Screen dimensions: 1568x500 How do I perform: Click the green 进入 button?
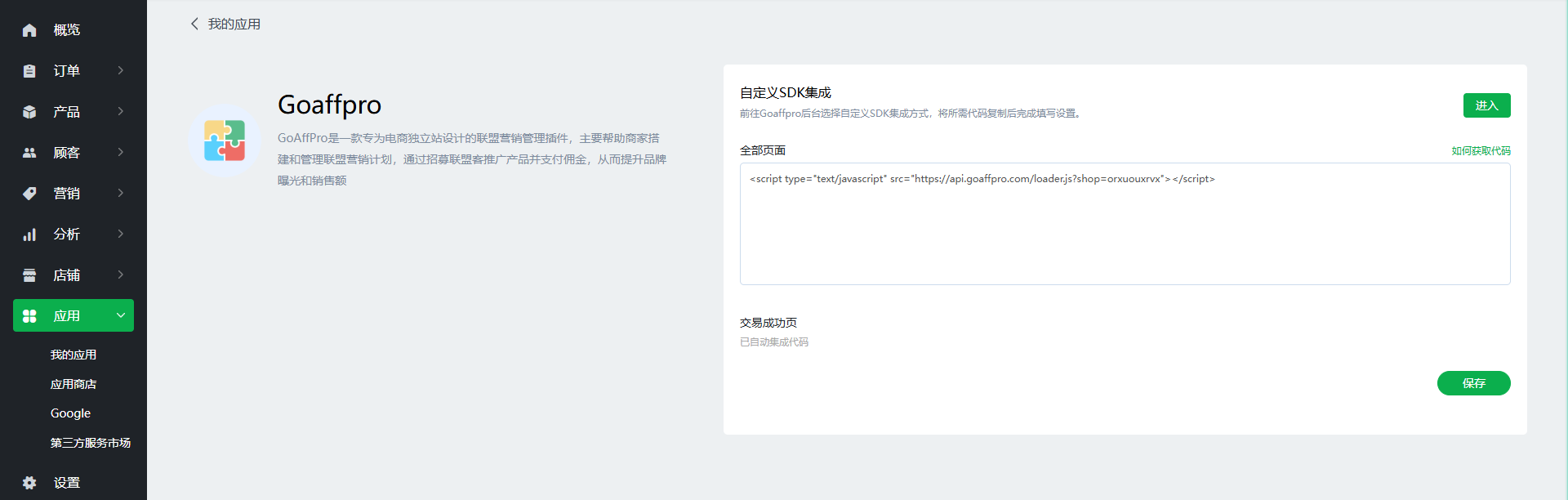click(1486, 105)
